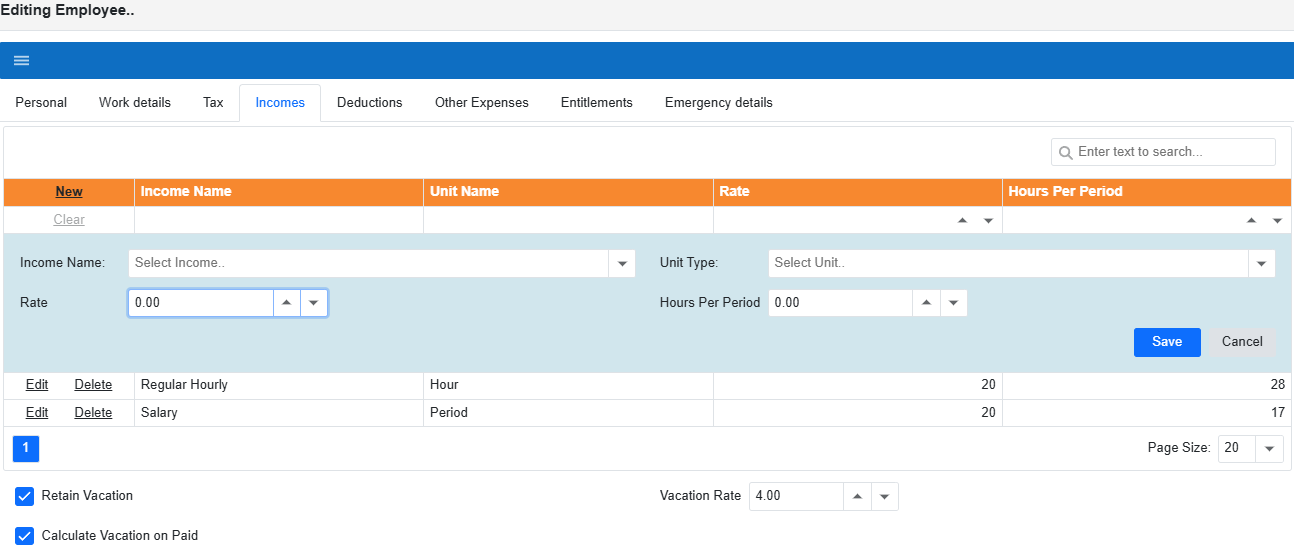
Task: Decrease Hours Per Period filter value
Action: 1277,220
